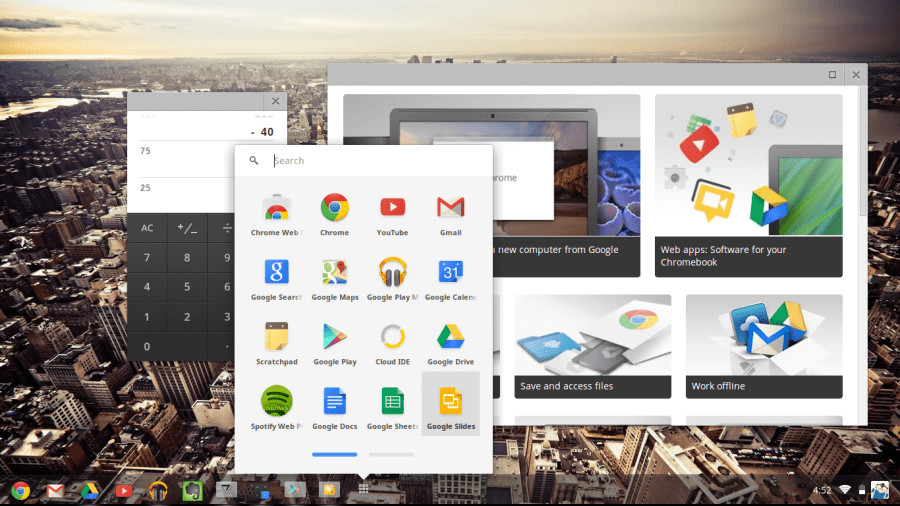Screen dimensions: 900x506
Task: Open the Google Maps app
Action: pos(335,280)
